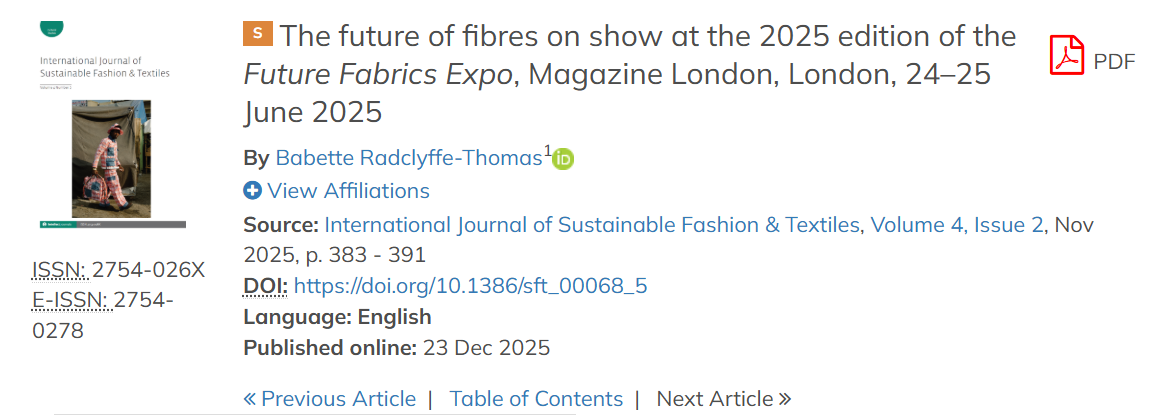This screenshot has width=1153, height=415.
Task: Open the red PDF file icon
Action: click(x=1067, y=55)
